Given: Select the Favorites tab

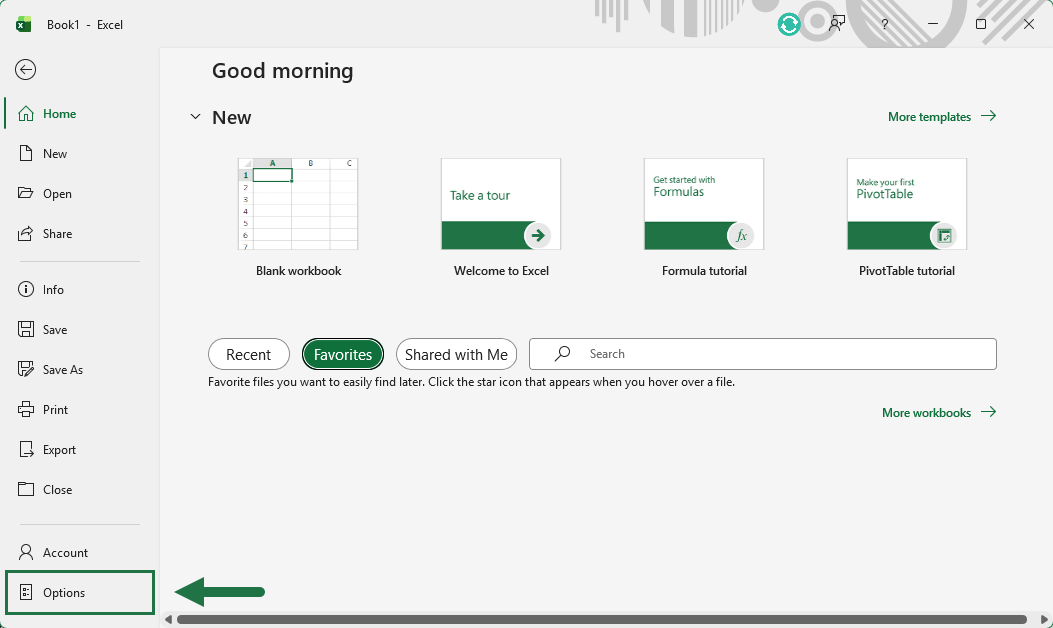Looking at the screenshot, I should (342, 354).
